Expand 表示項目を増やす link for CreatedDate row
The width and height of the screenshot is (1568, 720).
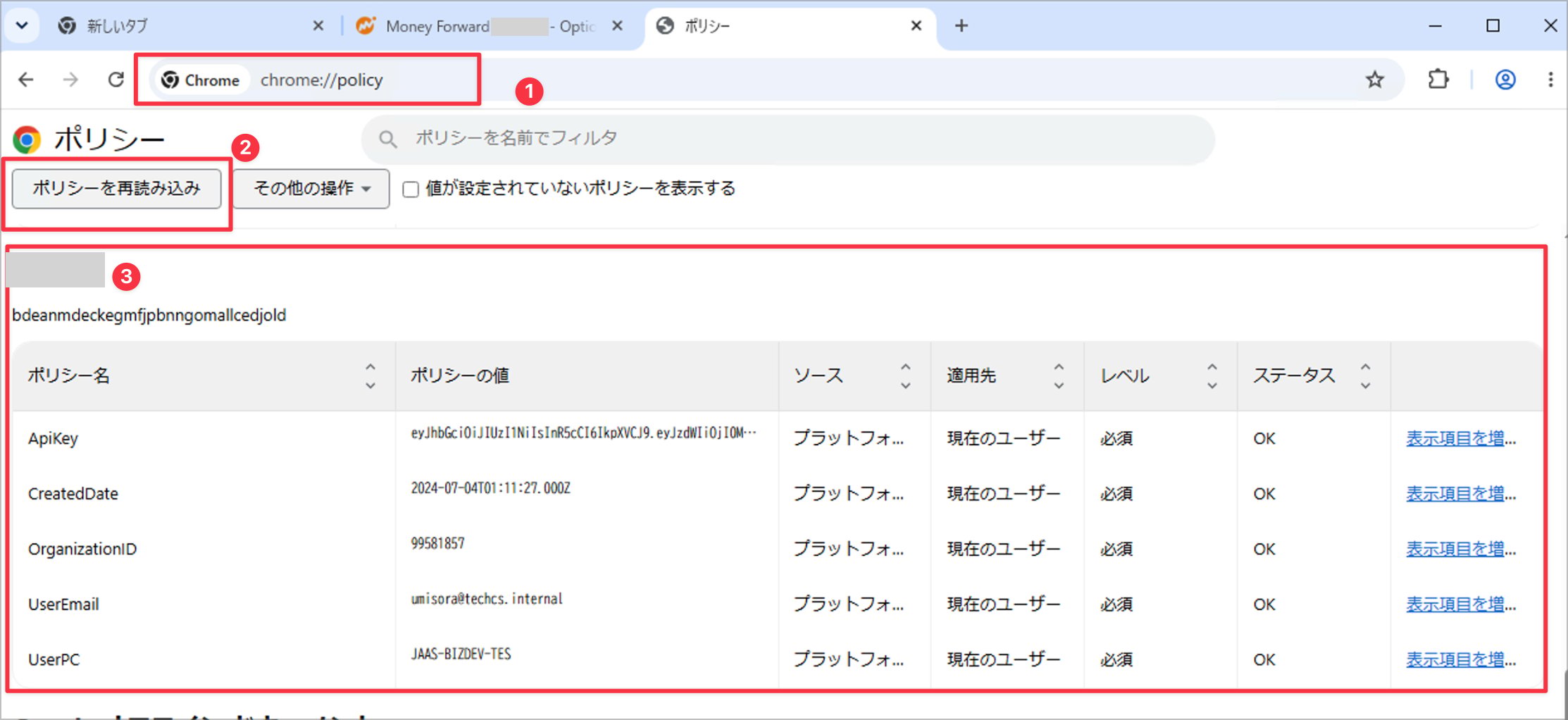(1461, 494)
